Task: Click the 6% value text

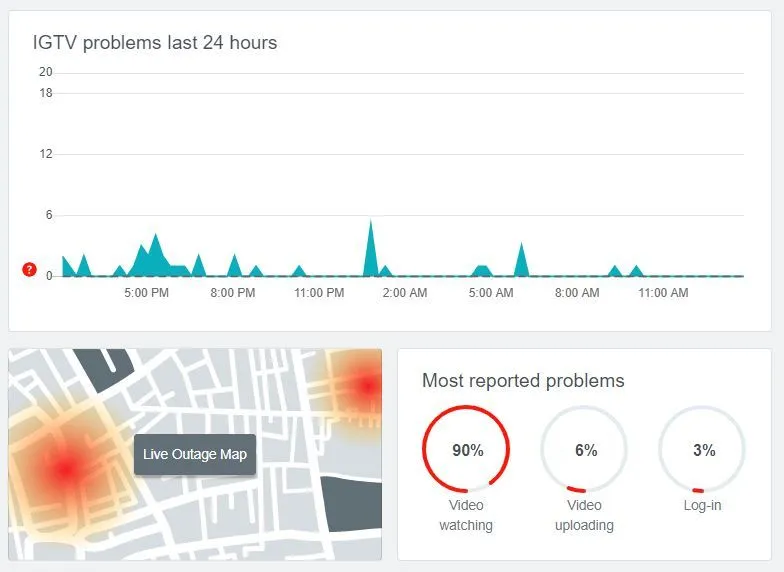Action: pos(586,450)
